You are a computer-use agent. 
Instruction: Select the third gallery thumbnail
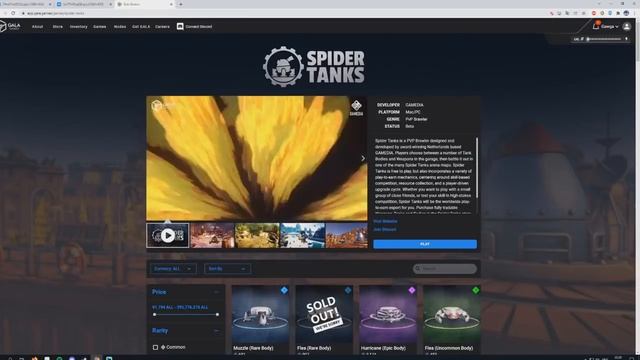pos(257,236)
